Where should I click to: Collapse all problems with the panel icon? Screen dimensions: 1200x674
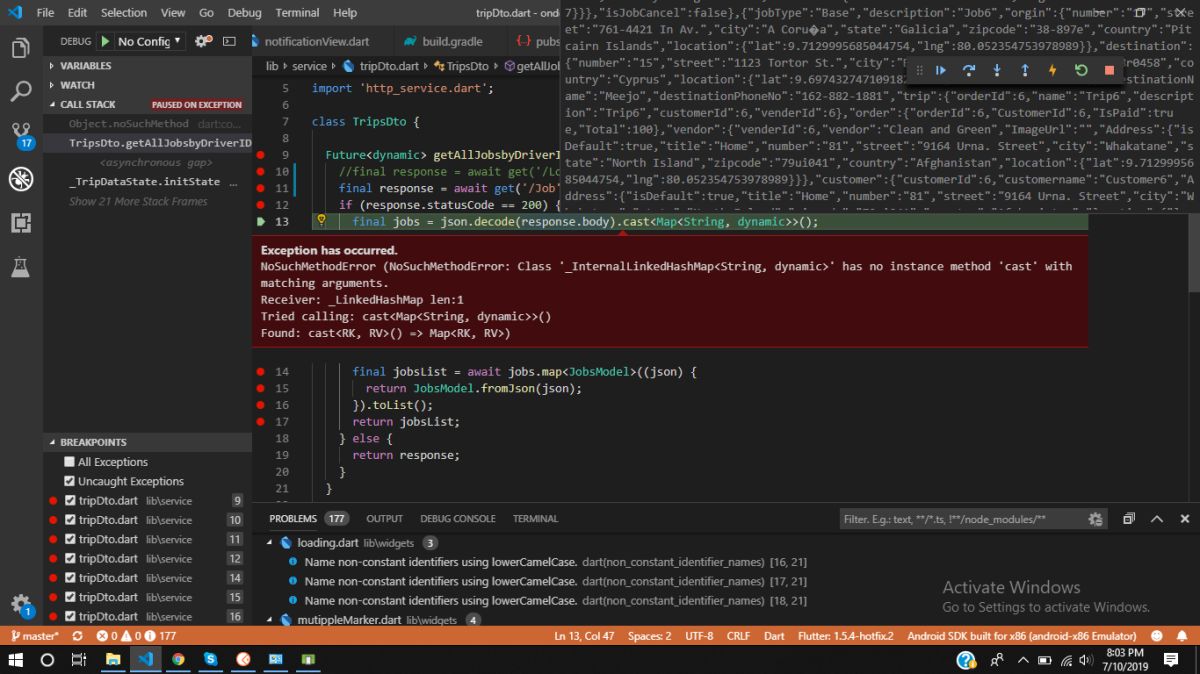(1128, 519)
